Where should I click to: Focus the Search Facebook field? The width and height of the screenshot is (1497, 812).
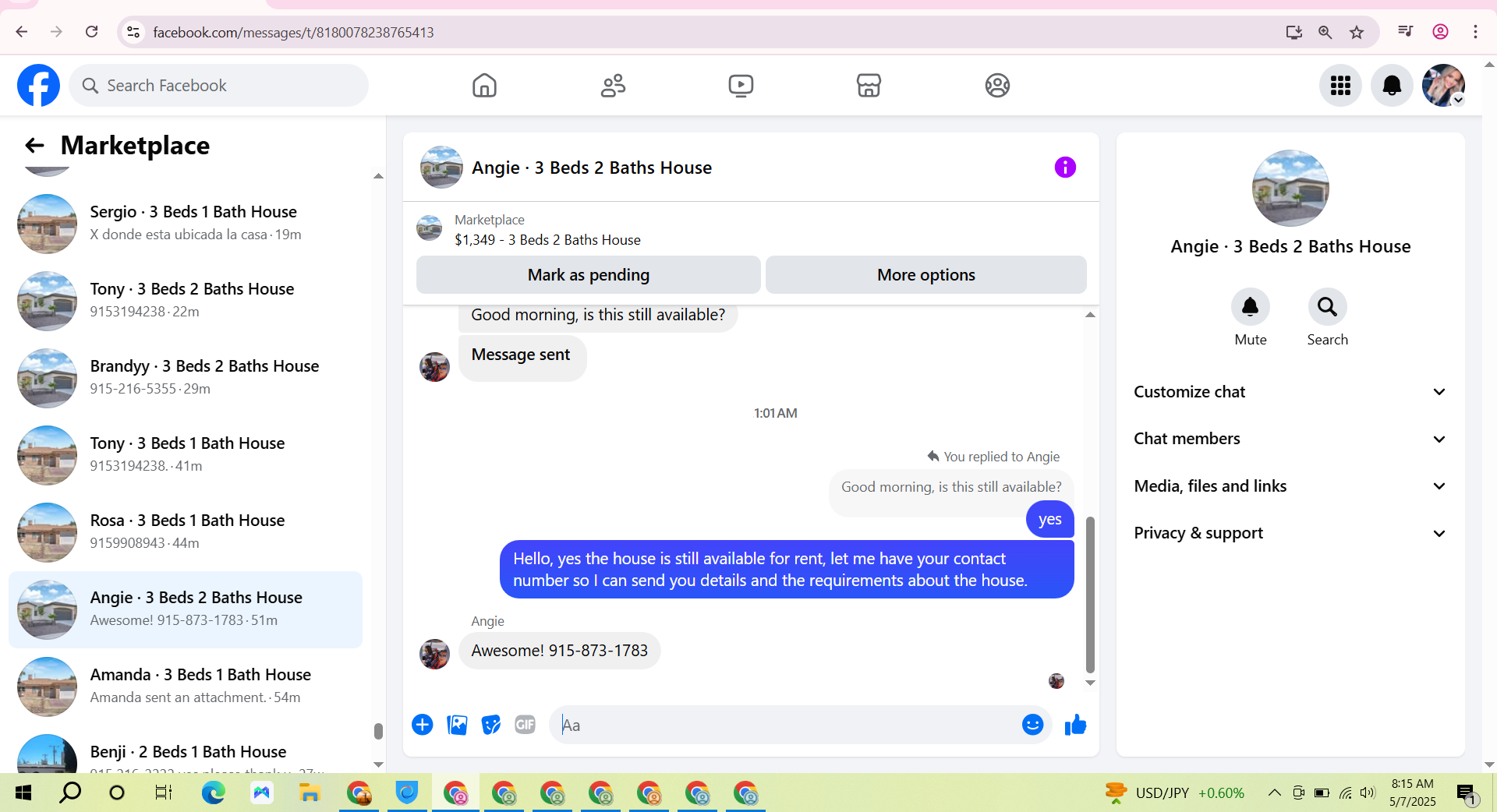click(x=218, y=85)
